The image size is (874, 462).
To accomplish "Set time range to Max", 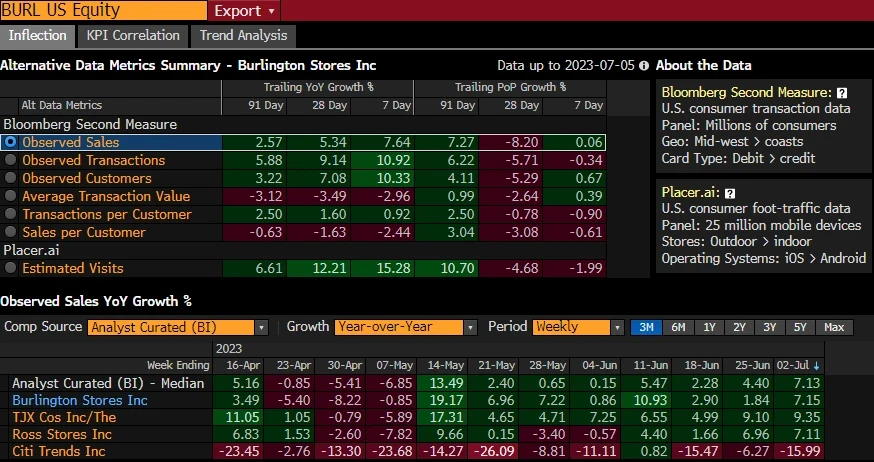I will pos(834,327).
